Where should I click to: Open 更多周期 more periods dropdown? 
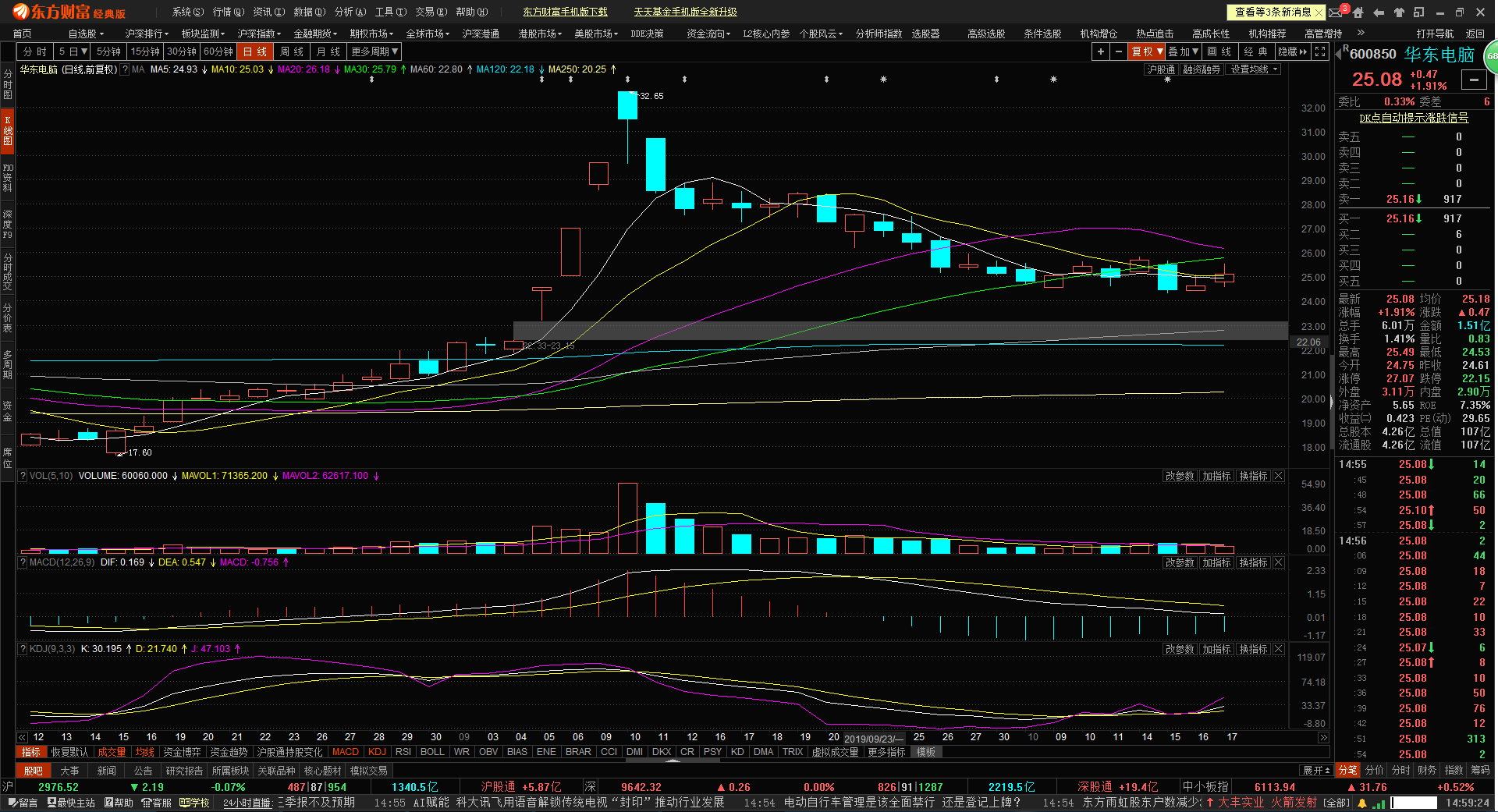click(x=374, y=51)
